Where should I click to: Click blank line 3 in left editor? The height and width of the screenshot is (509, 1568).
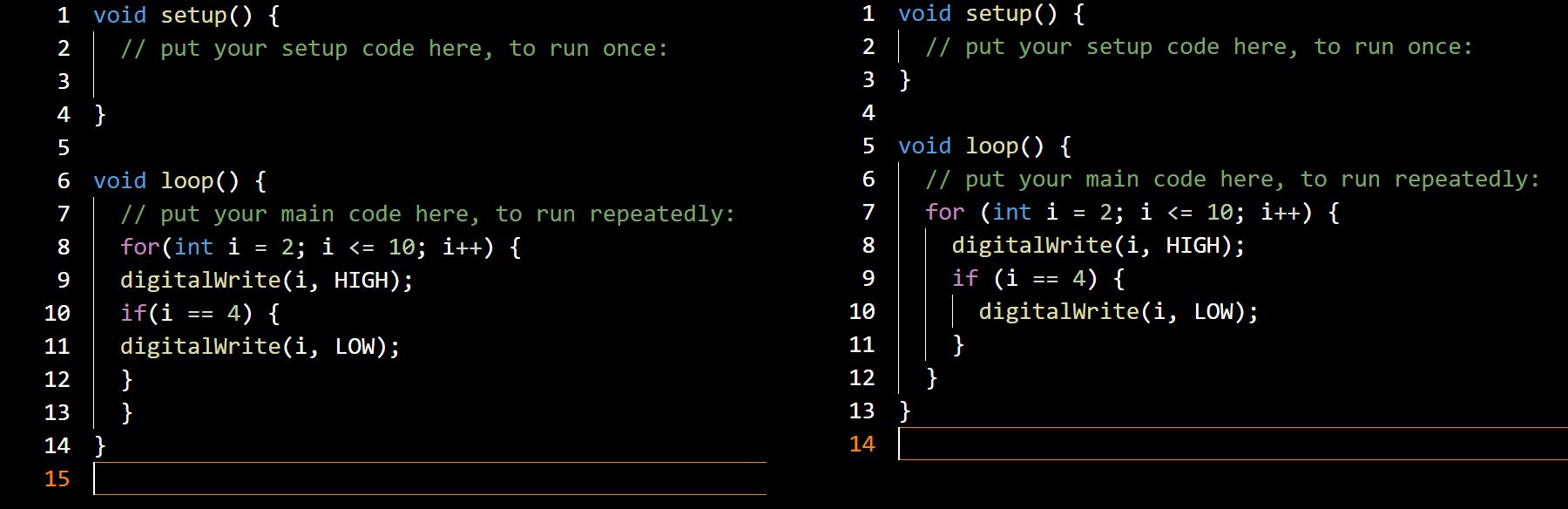(x=348, y=81)
